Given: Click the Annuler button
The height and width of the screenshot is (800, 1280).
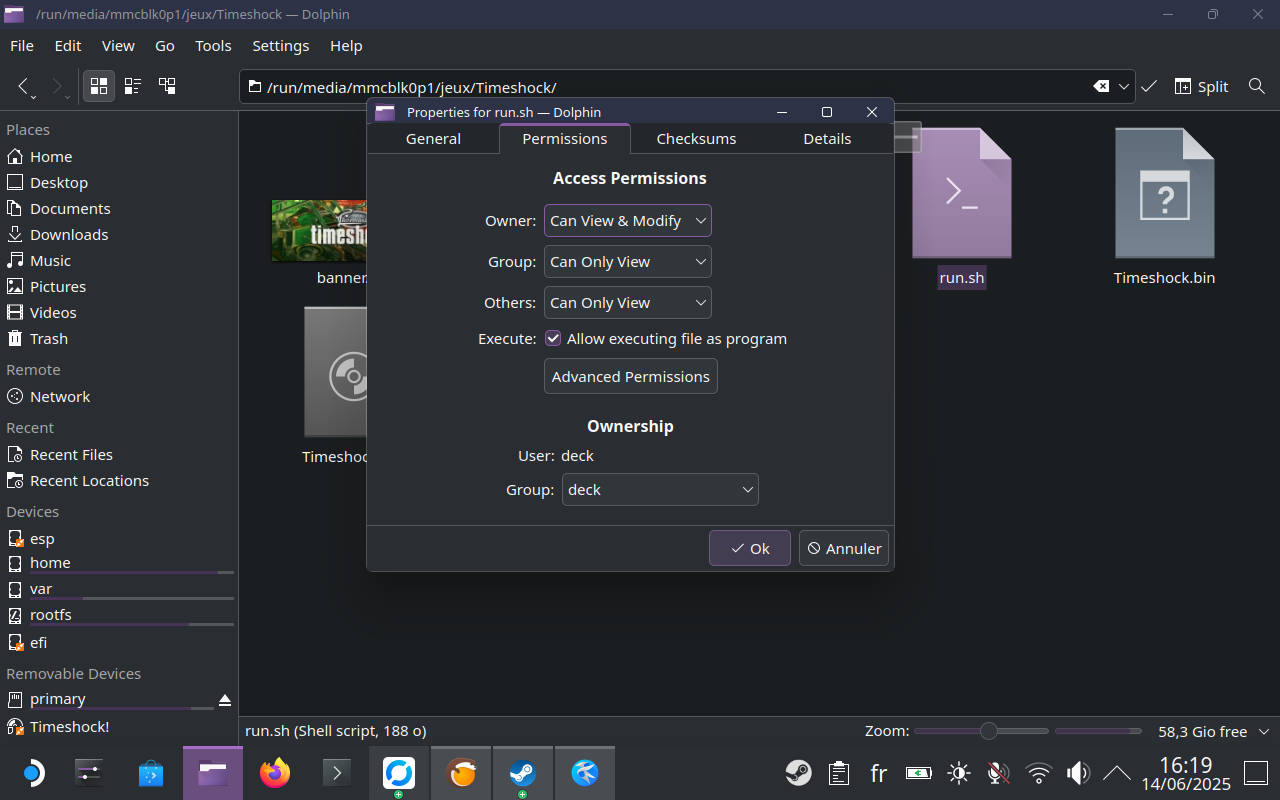Looking at the screenshot, I should click(x=844, y=548).
